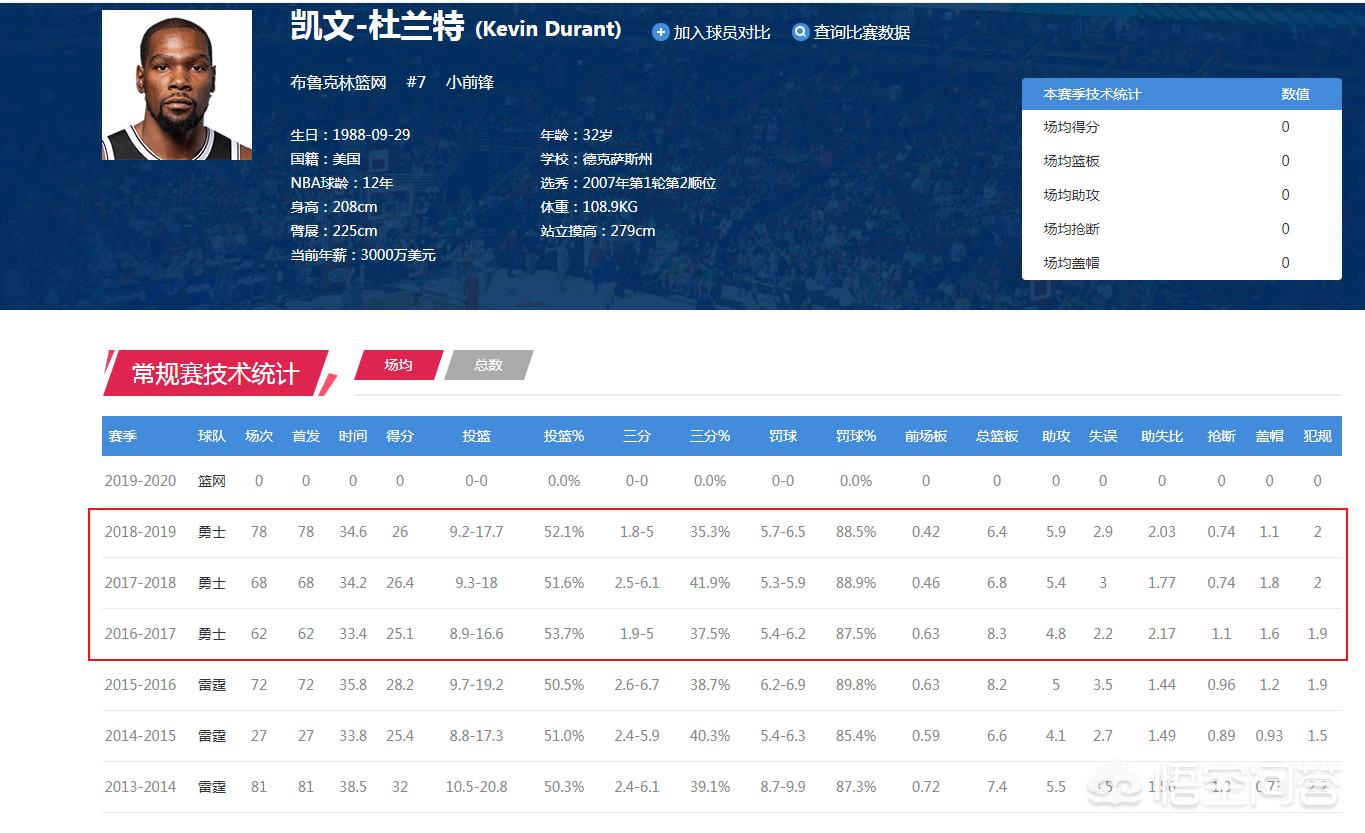Click the 凯文-杜兰特 player name heading
Screen dimensions: 1365x833
click(x=377, y=27)
